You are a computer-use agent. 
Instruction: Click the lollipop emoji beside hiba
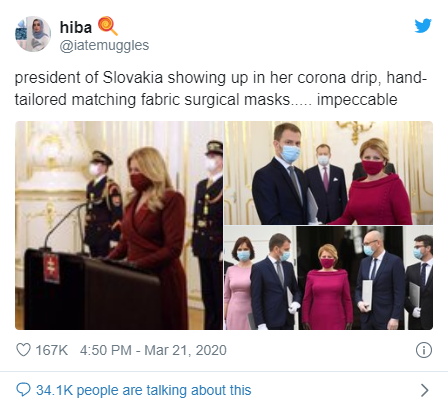[x=108, y=26]
